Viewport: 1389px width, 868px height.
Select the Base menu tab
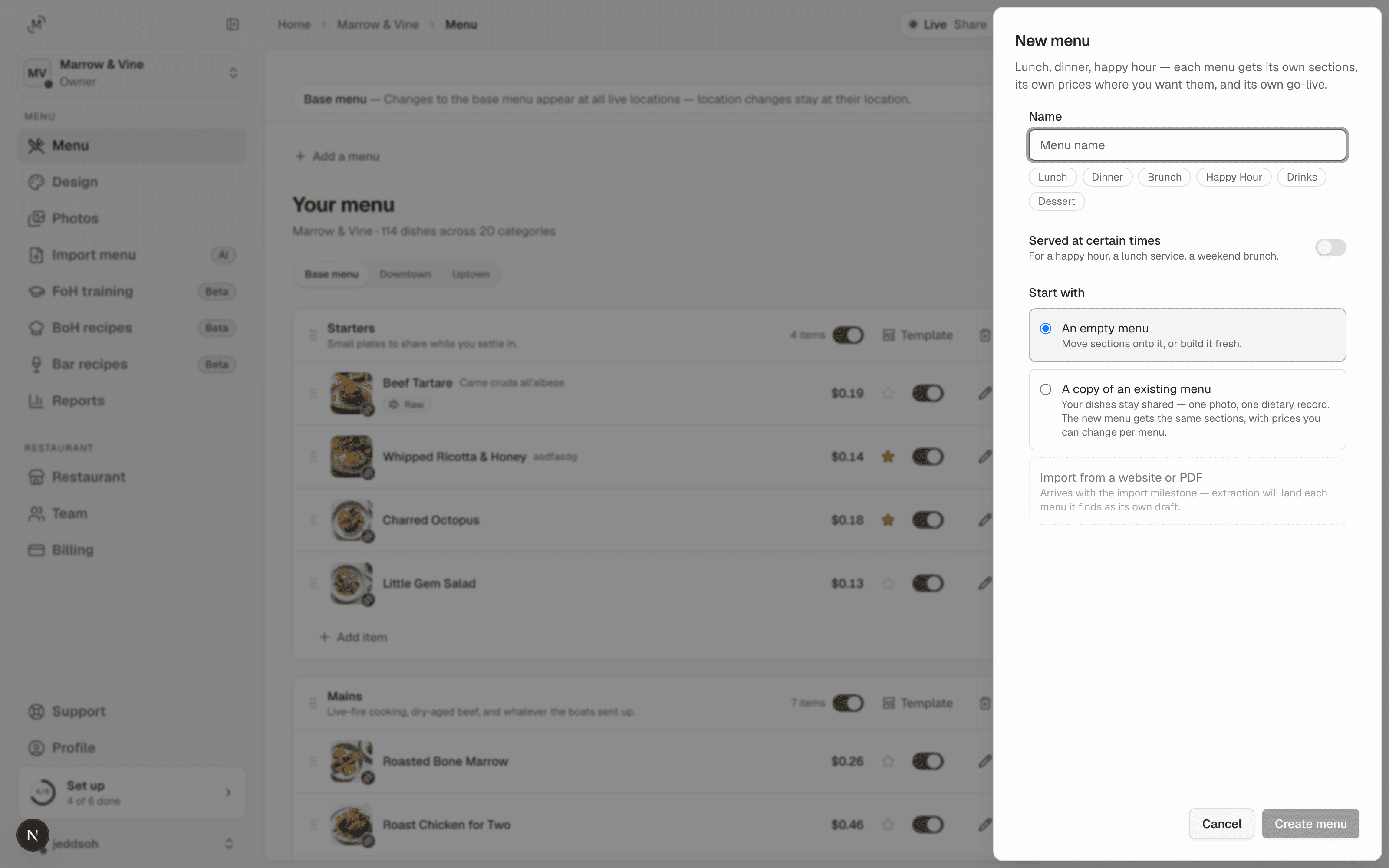(331, 274)
